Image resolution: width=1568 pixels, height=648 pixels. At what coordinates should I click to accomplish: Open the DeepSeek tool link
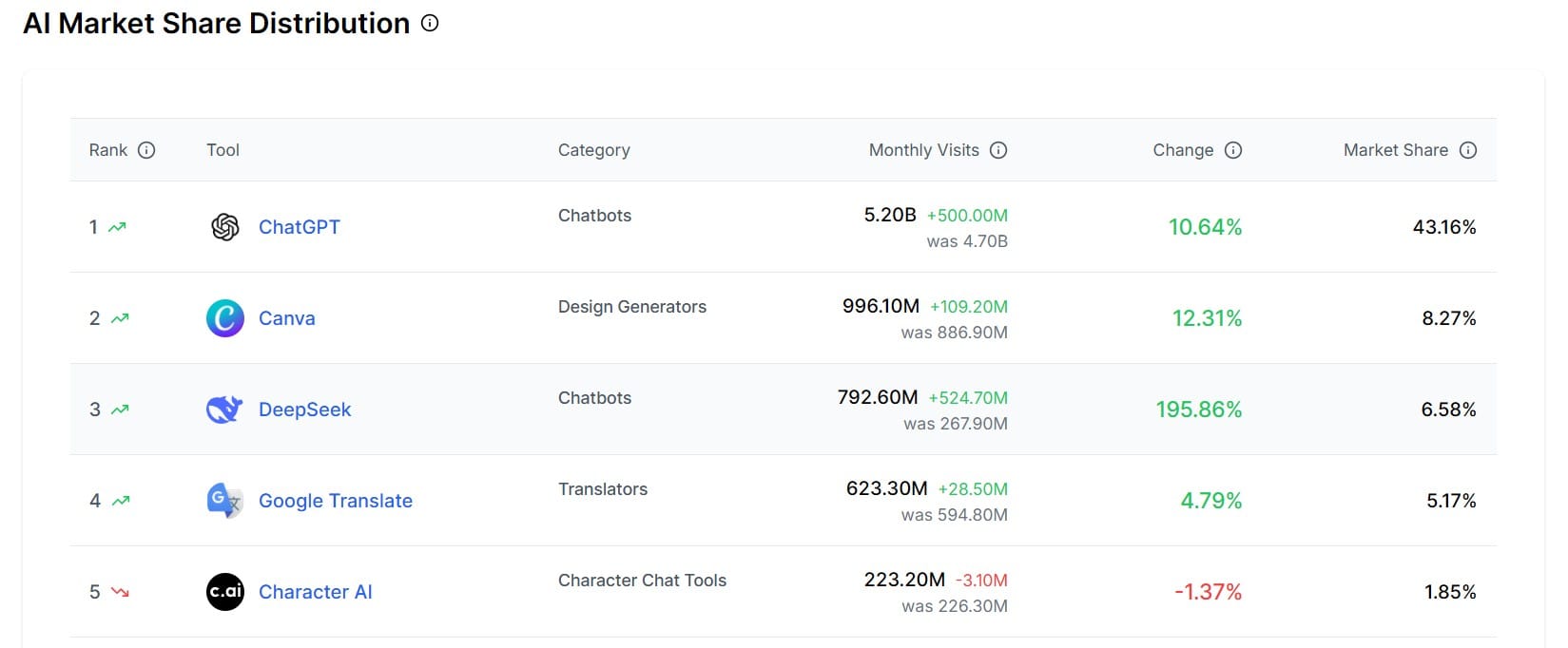[x=305, y=410]
